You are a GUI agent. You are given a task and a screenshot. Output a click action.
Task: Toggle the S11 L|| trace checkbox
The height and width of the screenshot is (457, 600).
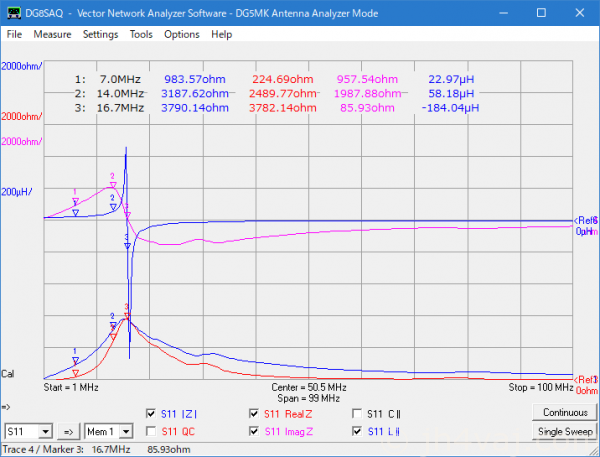point(357,431)
